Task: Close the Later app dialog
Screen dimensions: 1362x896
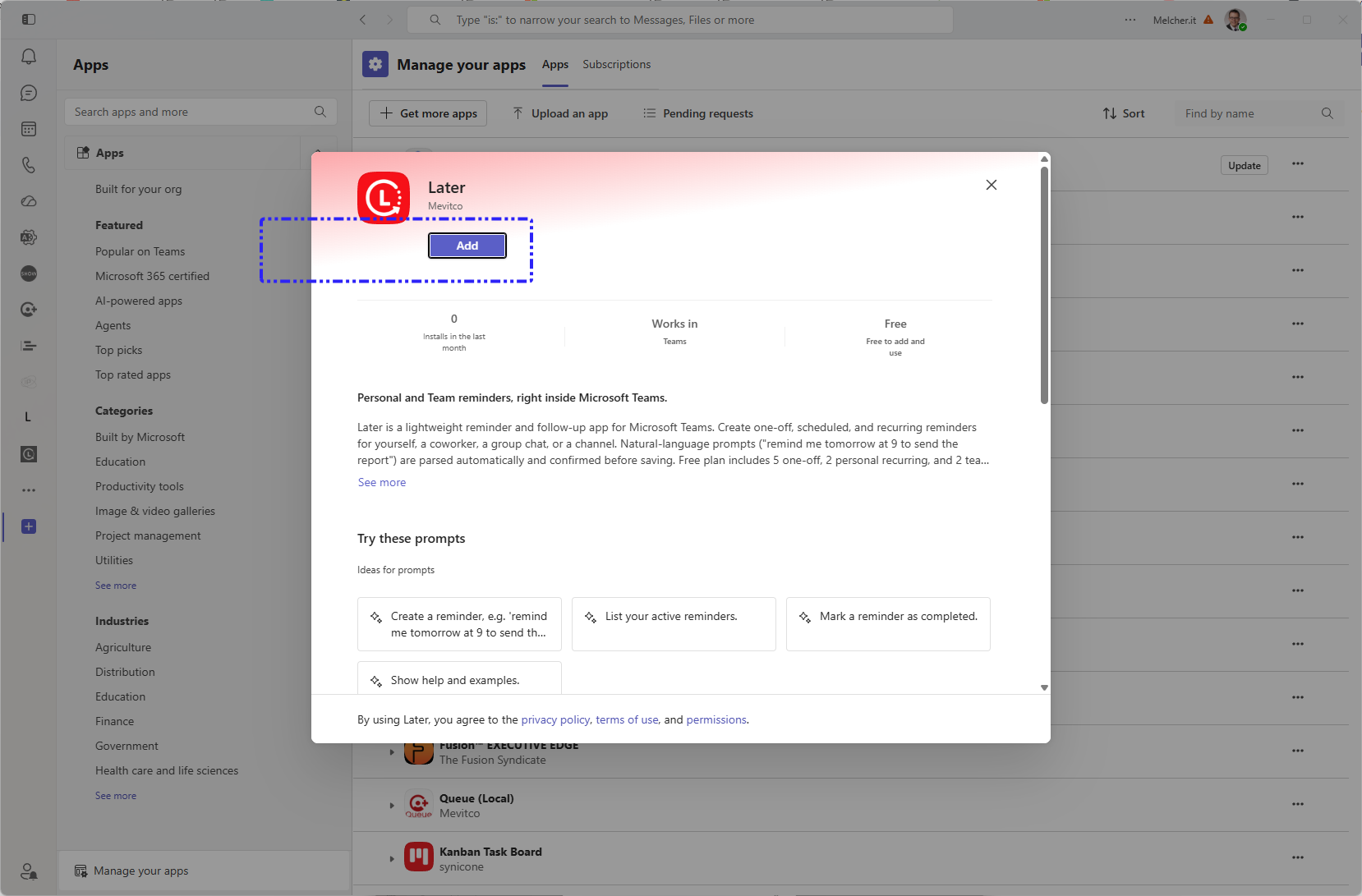Action: tap(992, 185)
